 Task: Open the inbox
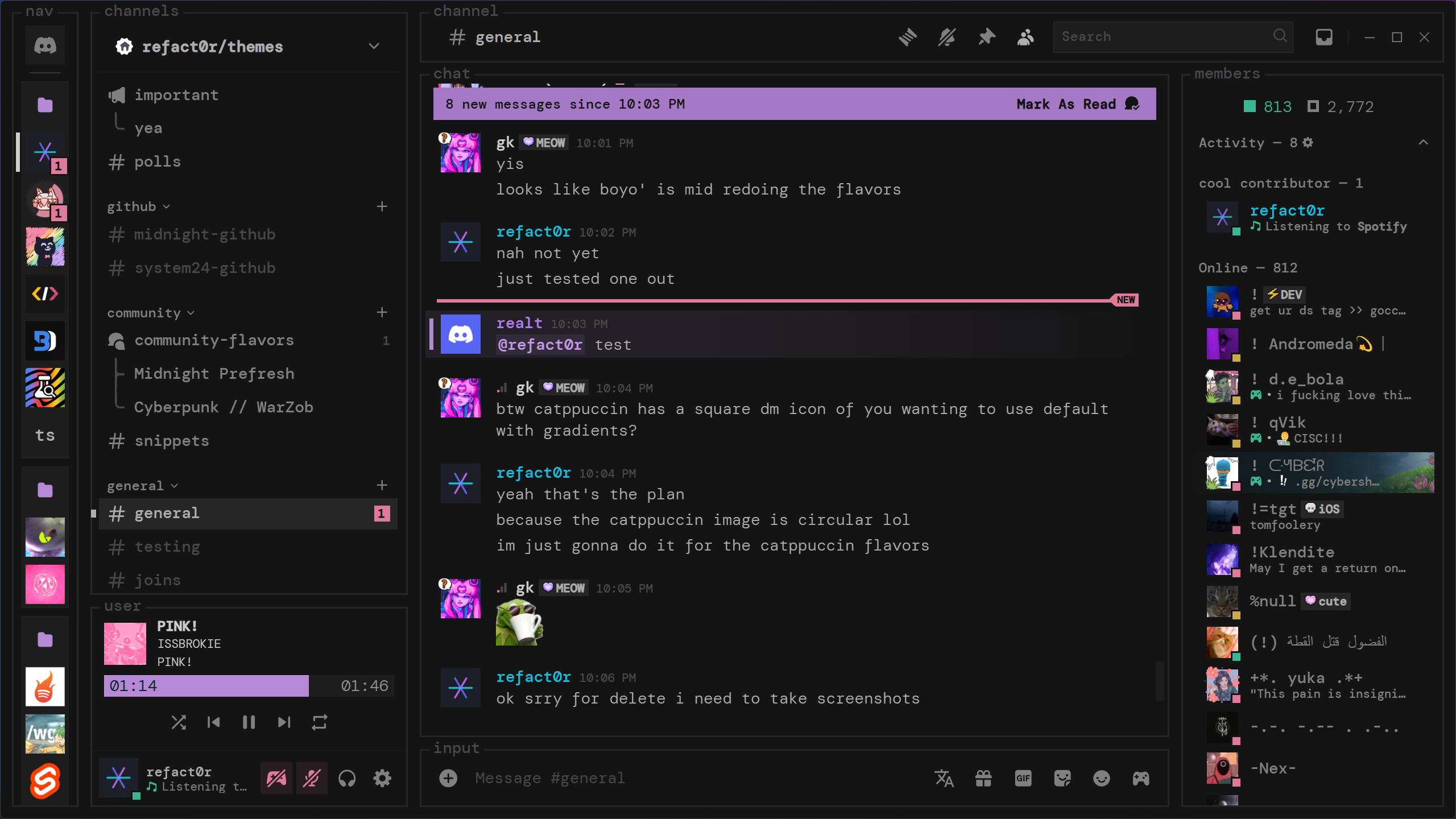click(x=1323, y=36)
